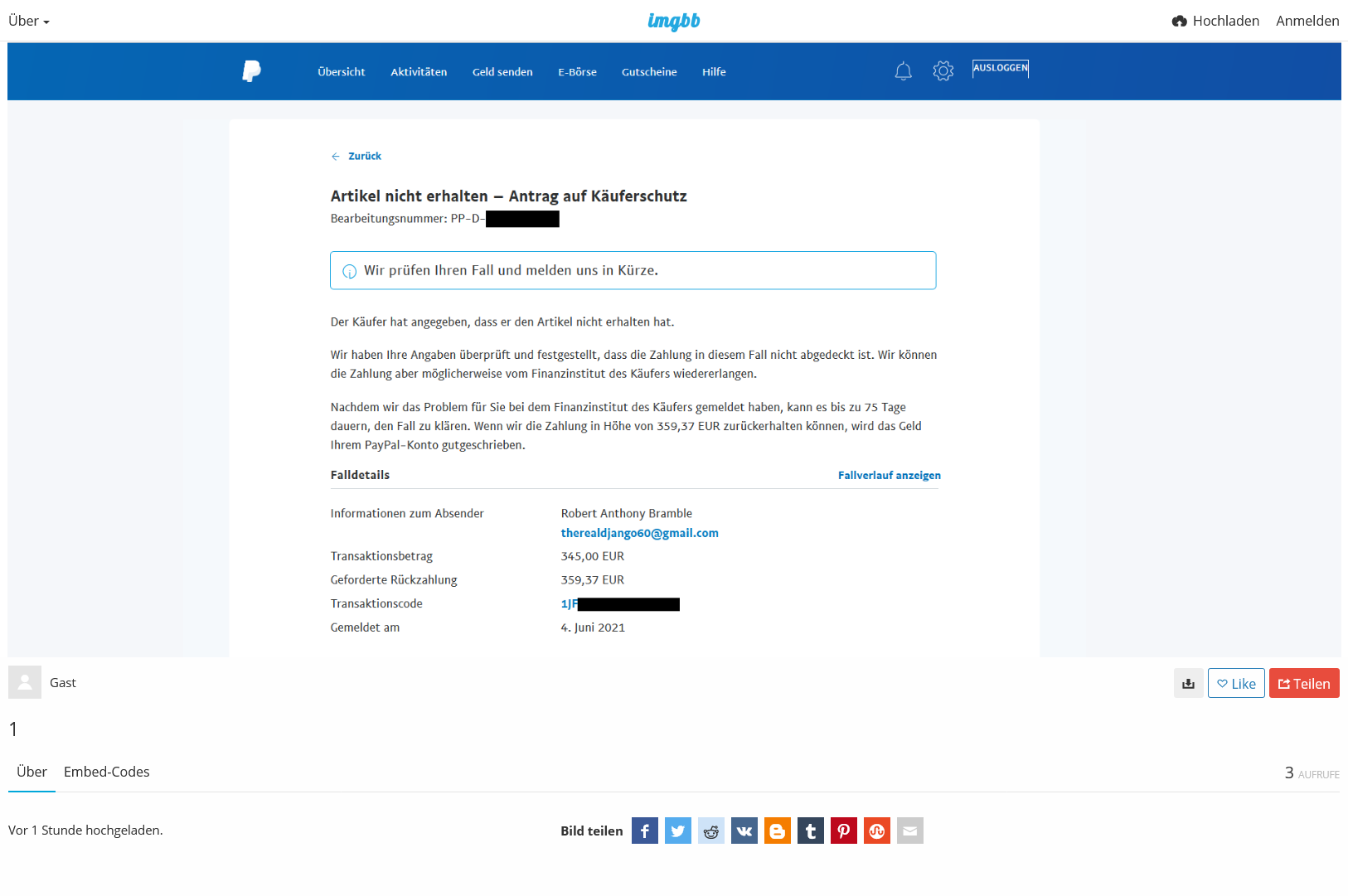This screenshot has width=1348, height=896.
Task: Click the AUSLOGGEN button
Action: (1001, 69)
